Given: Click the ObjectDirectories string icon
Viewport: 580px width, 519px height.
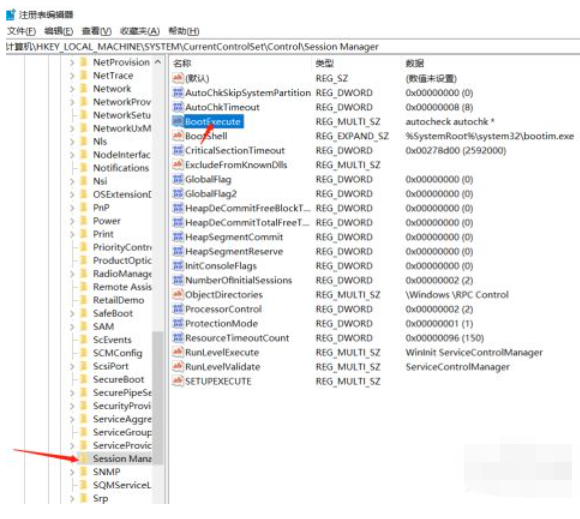Looking at the screenshot, I should [178, 294].
